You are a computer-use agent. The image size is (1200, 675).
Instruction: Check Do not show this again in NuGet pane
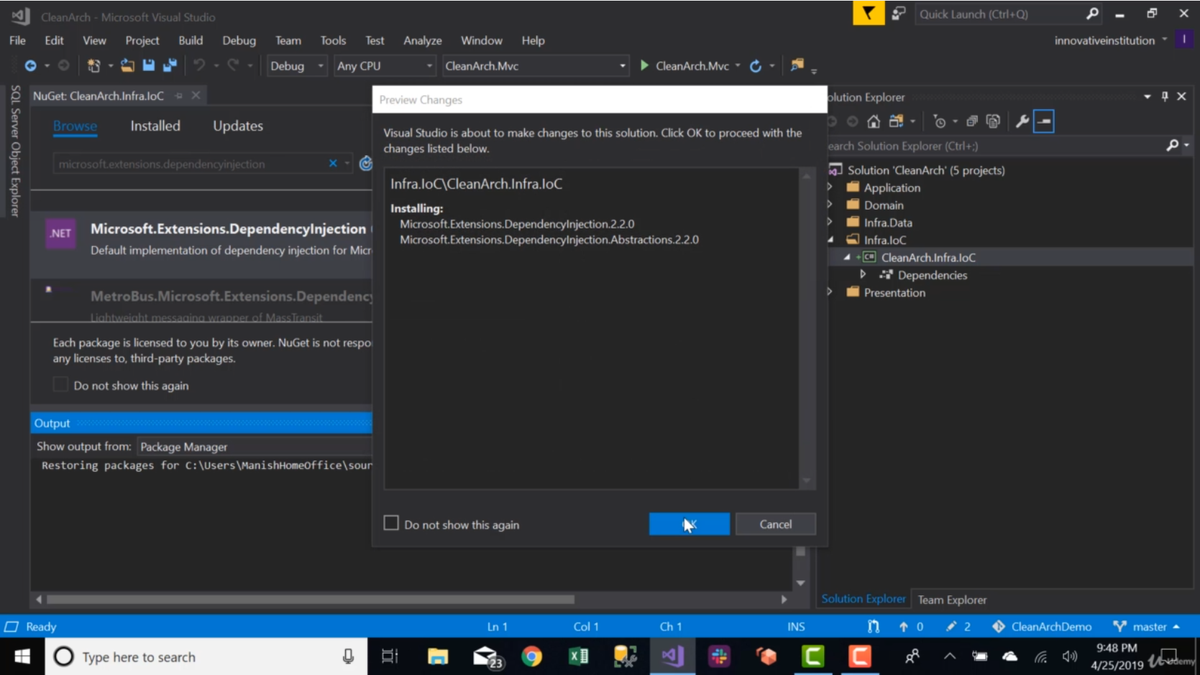pos(60,385)
